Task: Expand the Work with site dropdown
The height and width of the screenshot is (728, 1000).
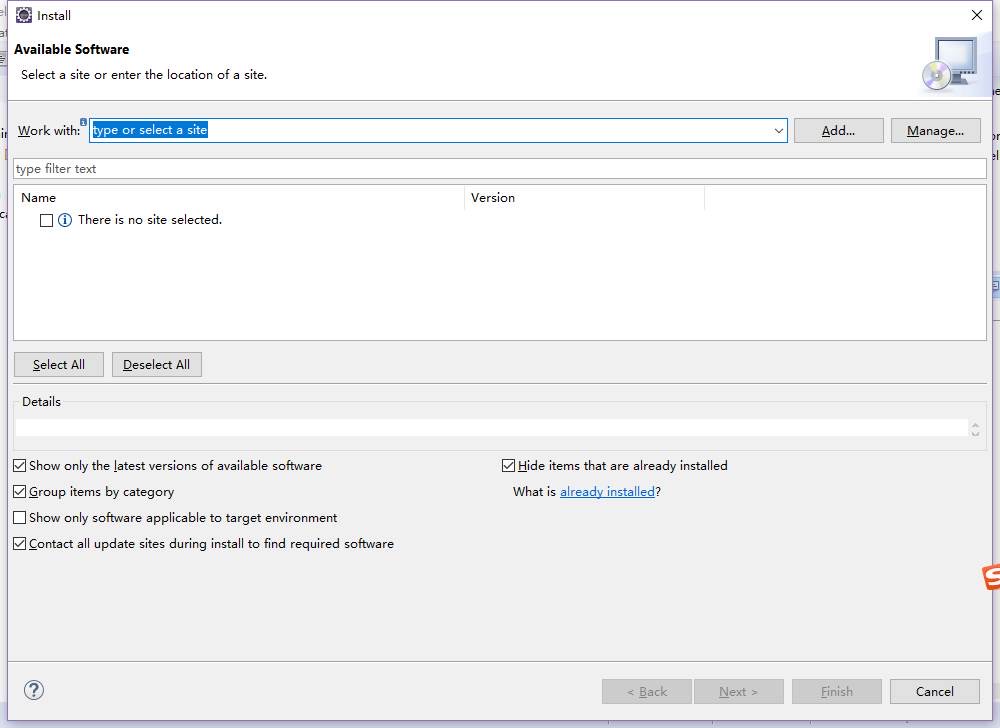Action: pyautogui.click(x=778, y=131)
